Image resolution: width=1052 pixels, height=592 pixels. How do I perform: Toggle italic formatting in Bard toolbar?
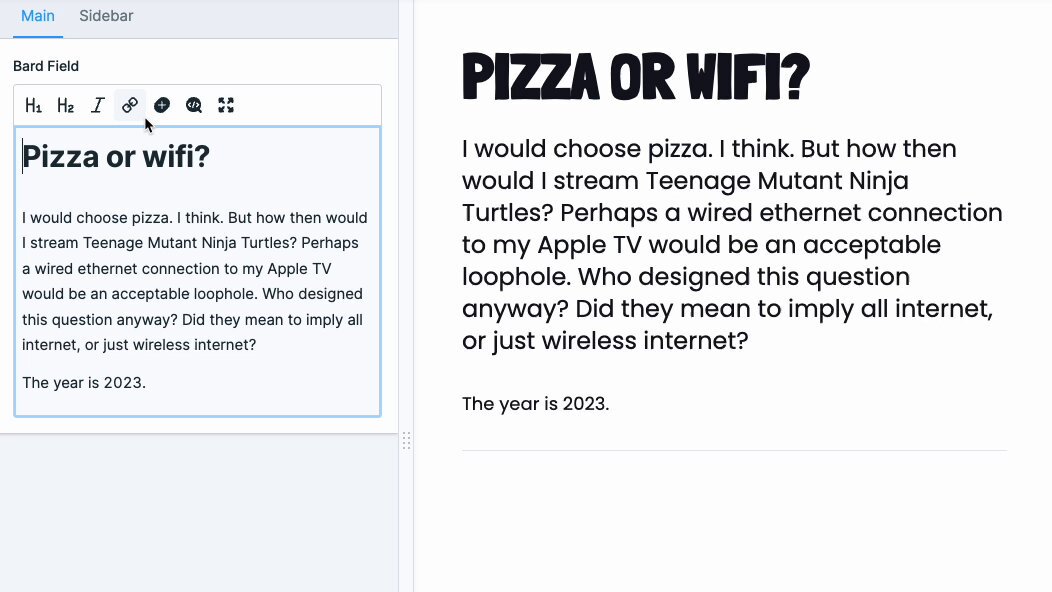(97, 105)
